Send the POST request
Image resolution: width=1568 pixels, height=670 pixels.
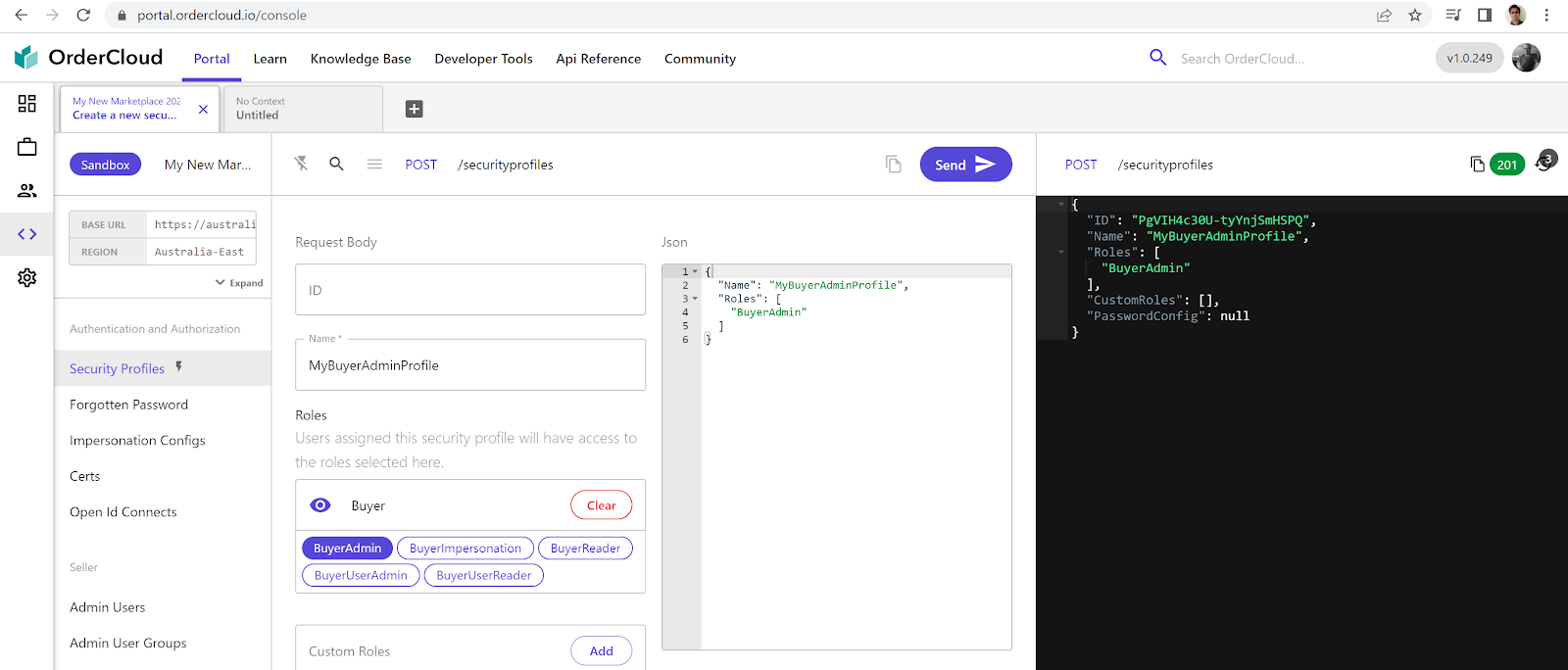pyautogui.click(x=965, y=165)
